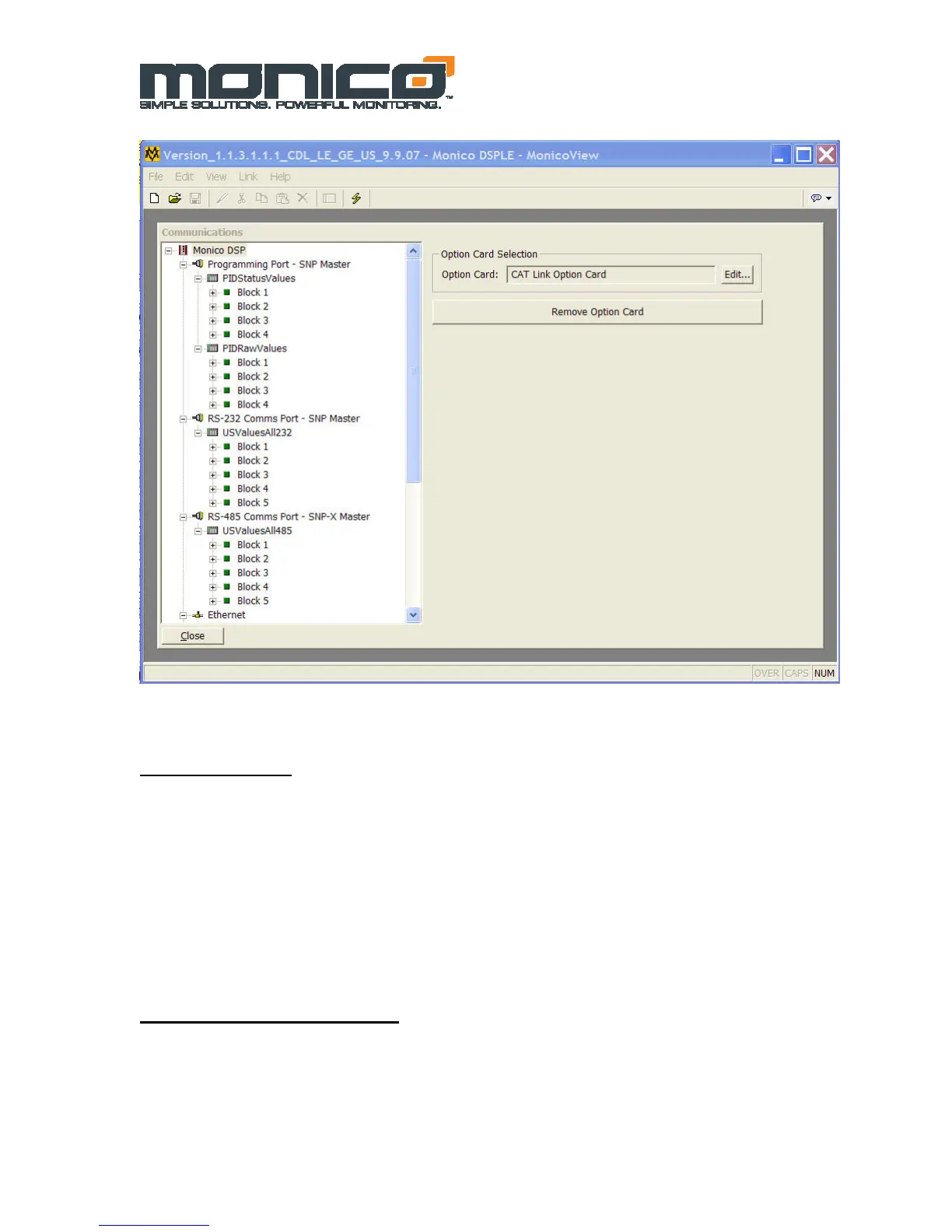Image resolution: width=952 pixels, height=1232 pixels.
Task: Click green icon of PIDRawValues Block 3
Action: (227, 390)
